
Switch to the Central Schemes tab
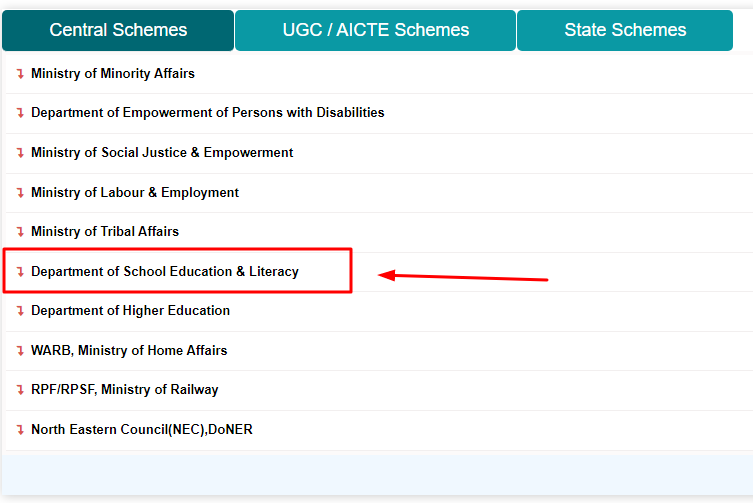point(118,30)
